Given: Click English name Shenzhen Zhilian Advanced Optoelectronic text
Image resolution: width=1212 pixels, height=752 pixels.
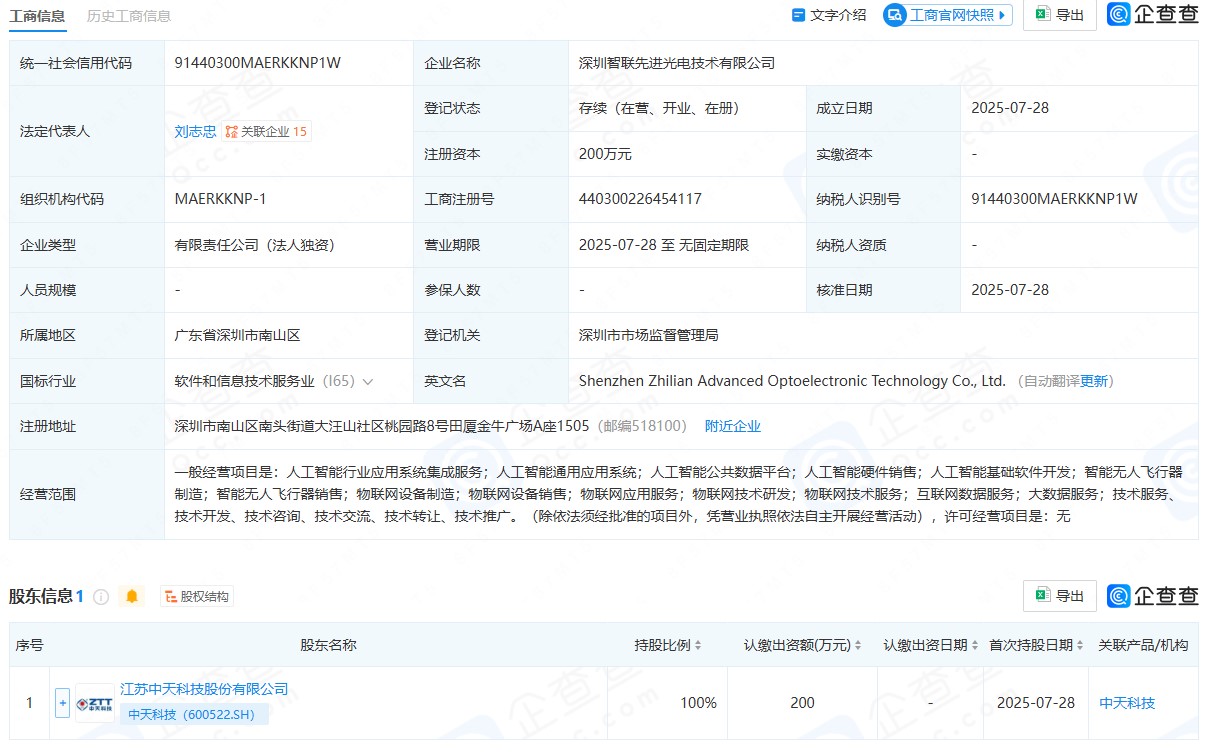Looking at the screenshot, I should 792,381.
